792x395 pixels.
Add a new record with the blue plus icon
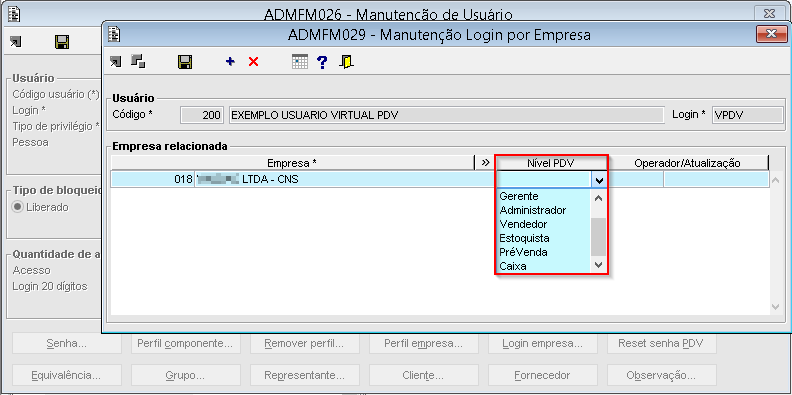tap(230, 62)
